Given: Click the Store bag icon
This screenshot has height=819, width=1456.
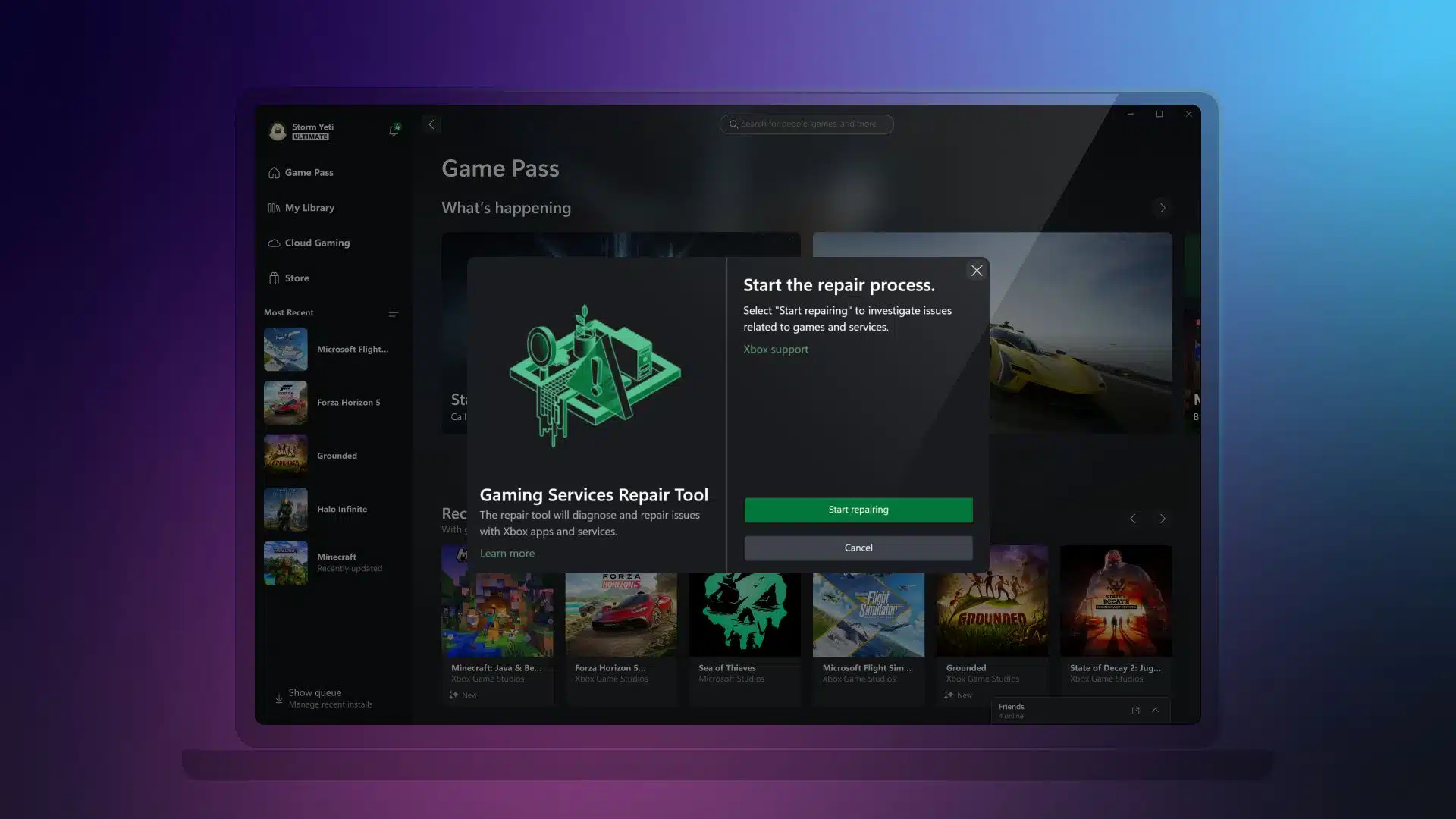Looking at the screenshot, I should [x=274, y=278].
